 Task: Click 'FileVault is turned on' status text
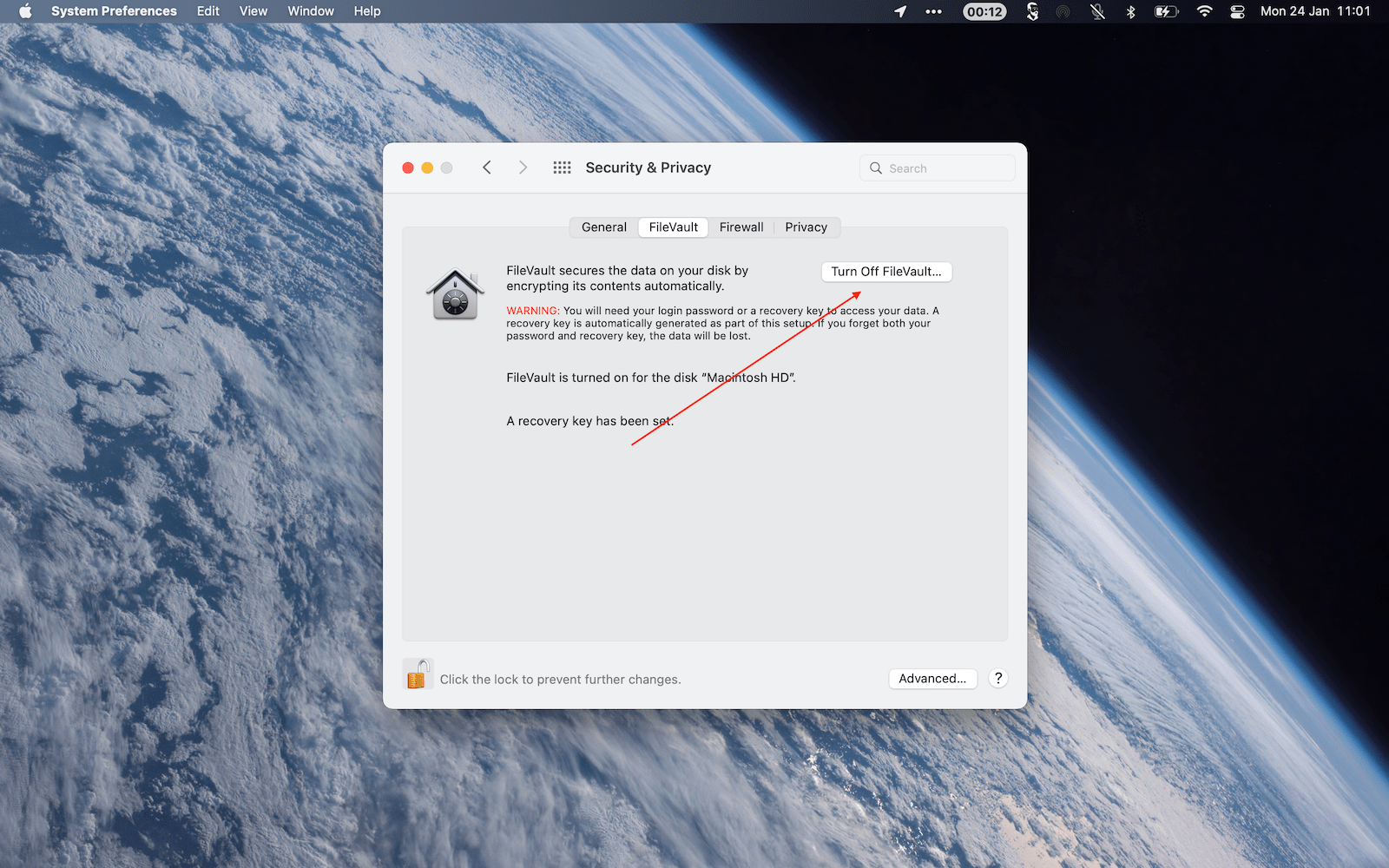[651, 378]
